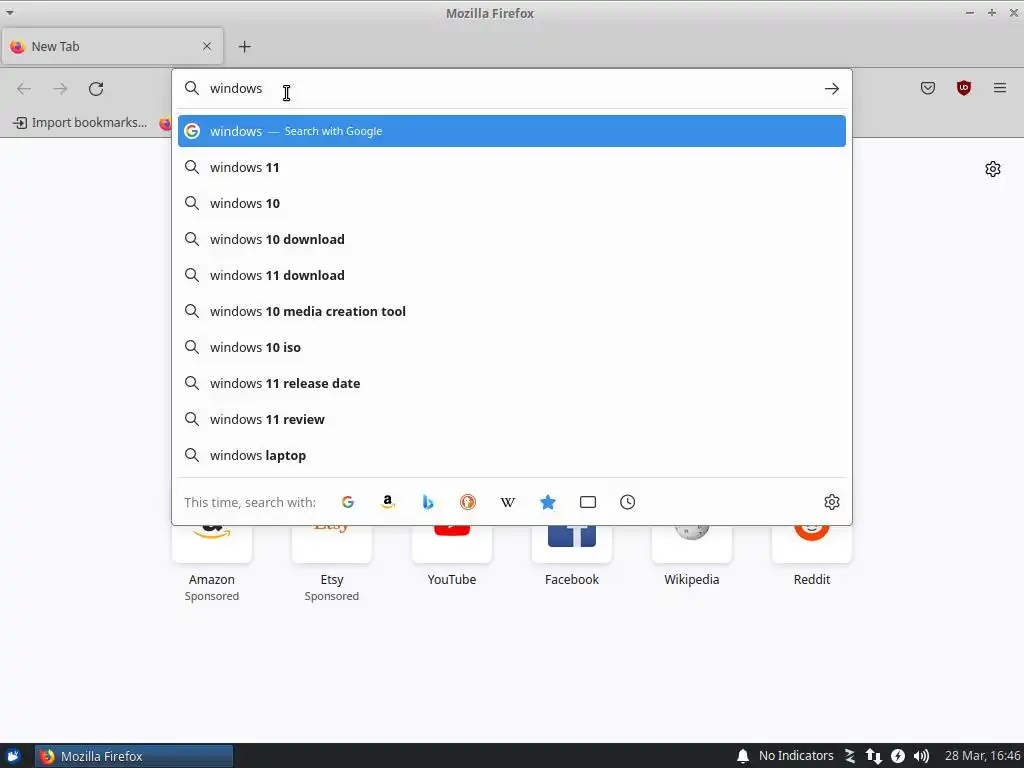The width and height of the screenshot is (1024, 768).
Task: Click the back navigation arrow
Action: pyautogui.click(x=24, y=88)
